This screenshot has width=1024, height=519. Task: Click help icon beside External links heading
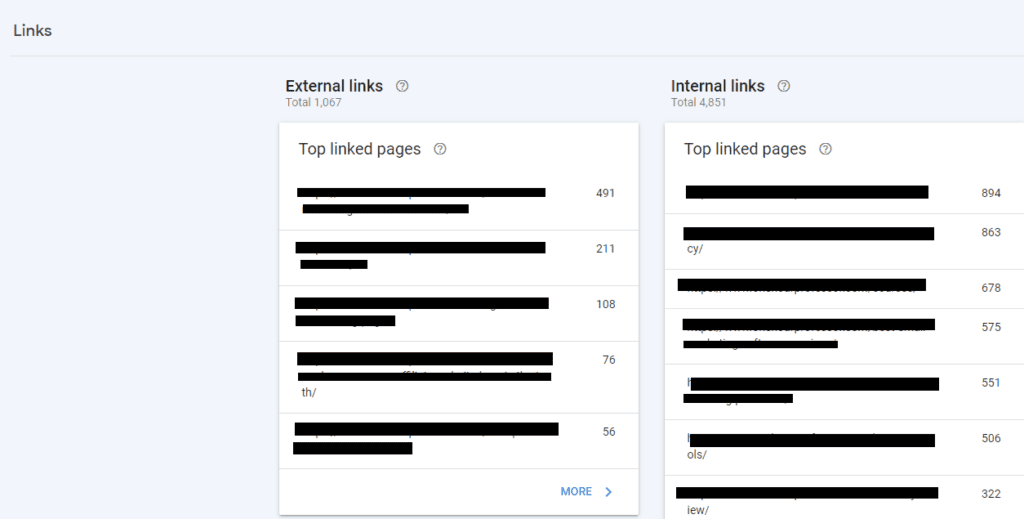point(402,86)
